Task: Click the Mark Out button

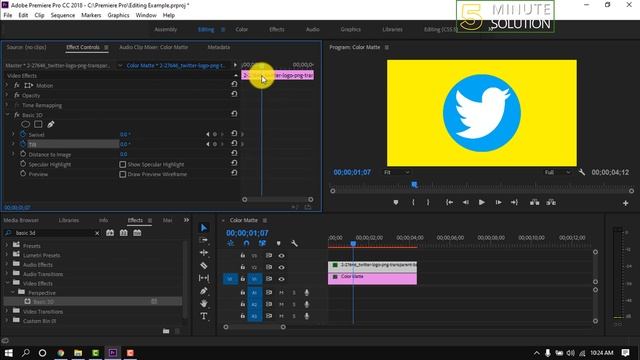Action: 428,202
